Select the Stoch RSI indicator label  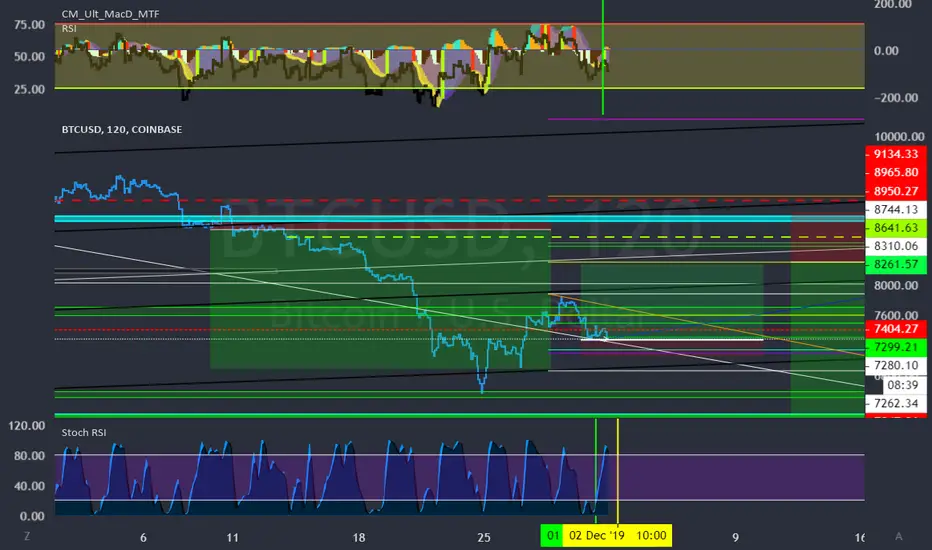tap(84, 432)
